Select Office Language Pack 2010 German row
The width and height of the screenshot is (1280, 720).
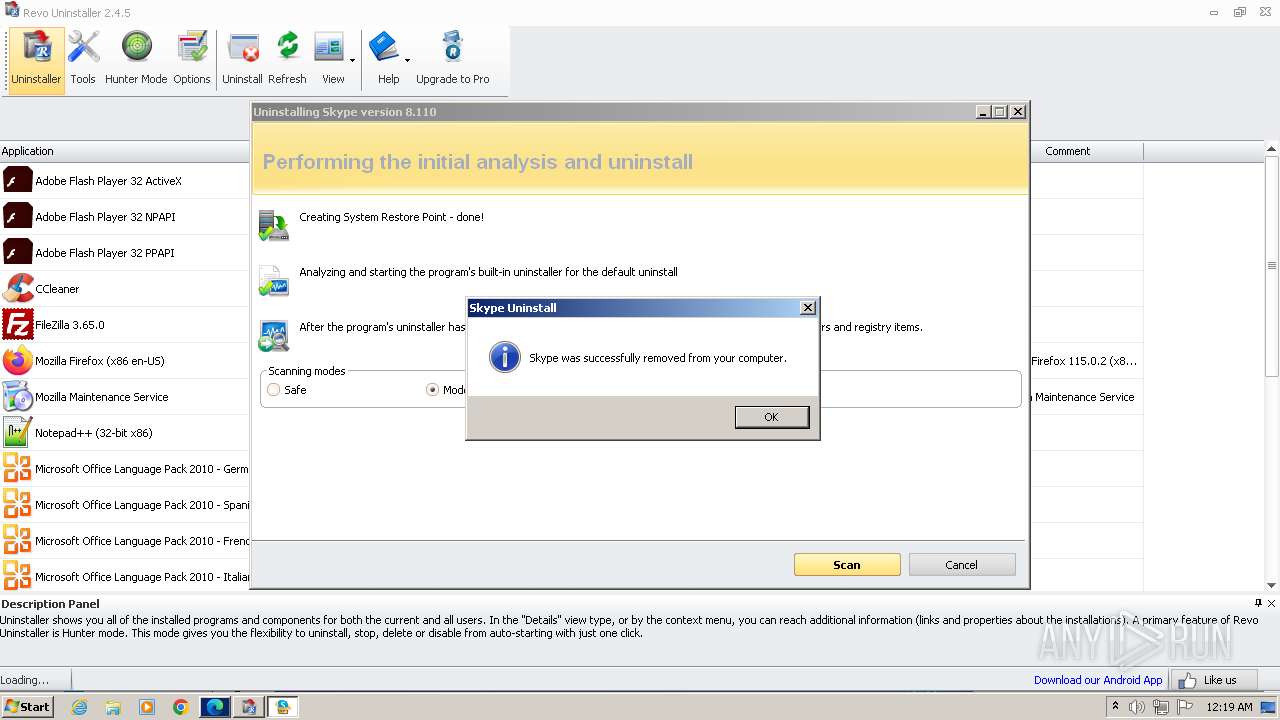pyautogui.click(x=125, y=469)
